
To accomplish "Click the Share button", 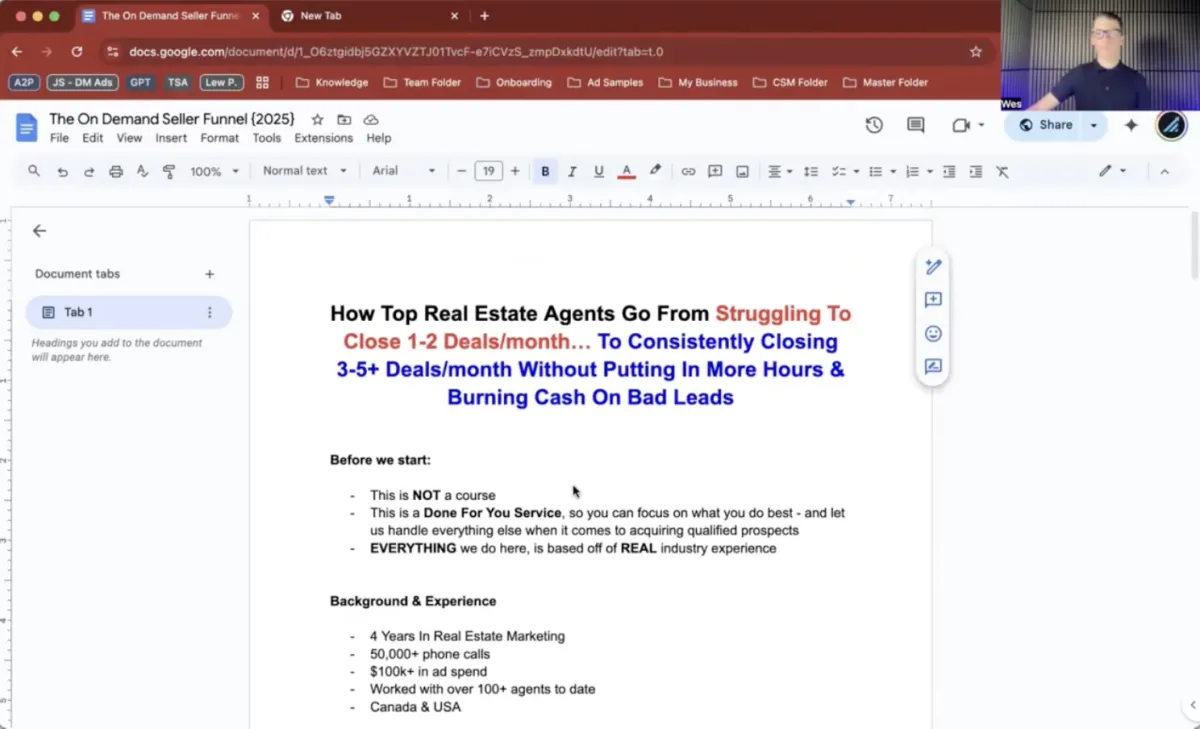I will pyautogui.click(x=1045, y=125).
